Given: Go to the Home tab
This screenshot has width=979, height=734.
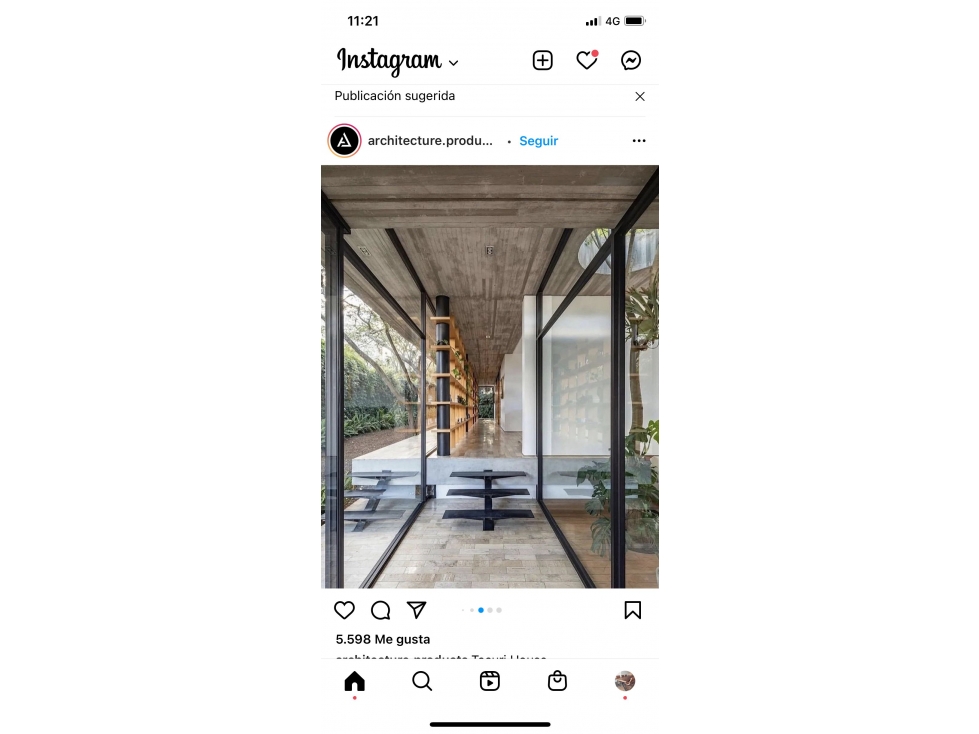Looking at the screenshot, I should coord(355,681).
